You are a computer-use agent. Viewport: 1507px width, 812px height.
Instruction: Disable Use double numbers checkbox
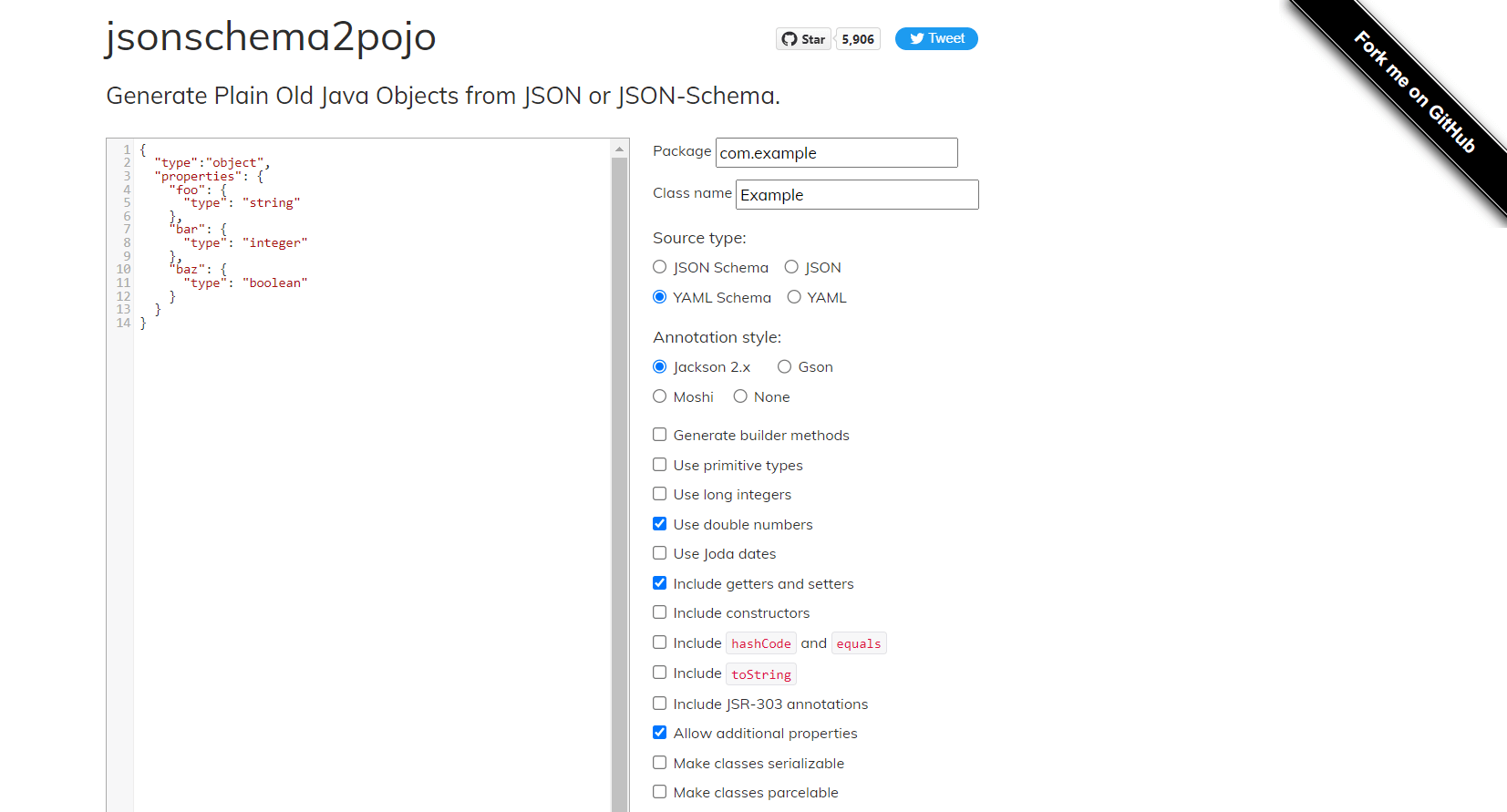coord(660,524)
